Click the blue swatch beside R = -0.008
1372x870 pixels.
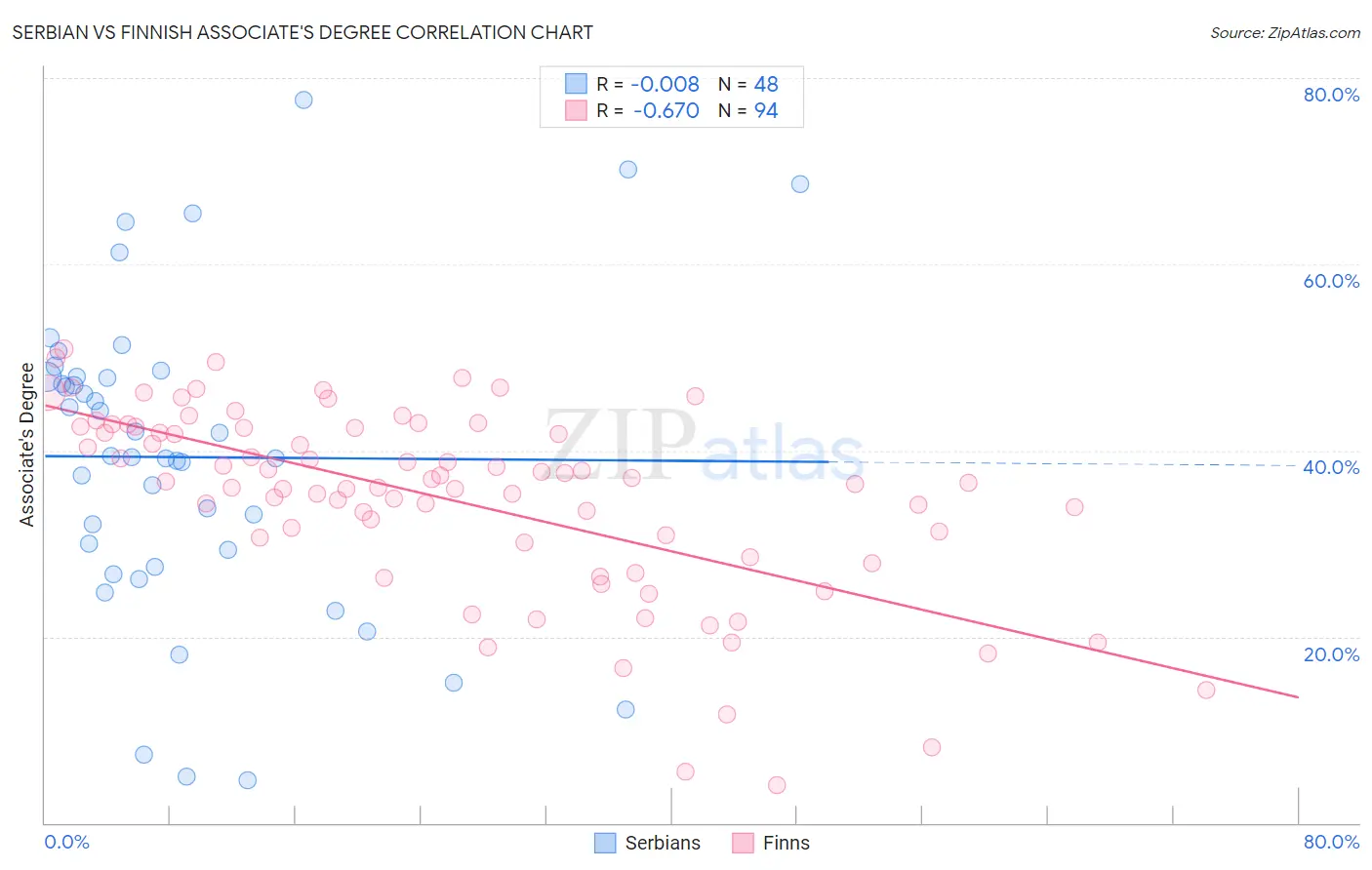coord(576,84)
